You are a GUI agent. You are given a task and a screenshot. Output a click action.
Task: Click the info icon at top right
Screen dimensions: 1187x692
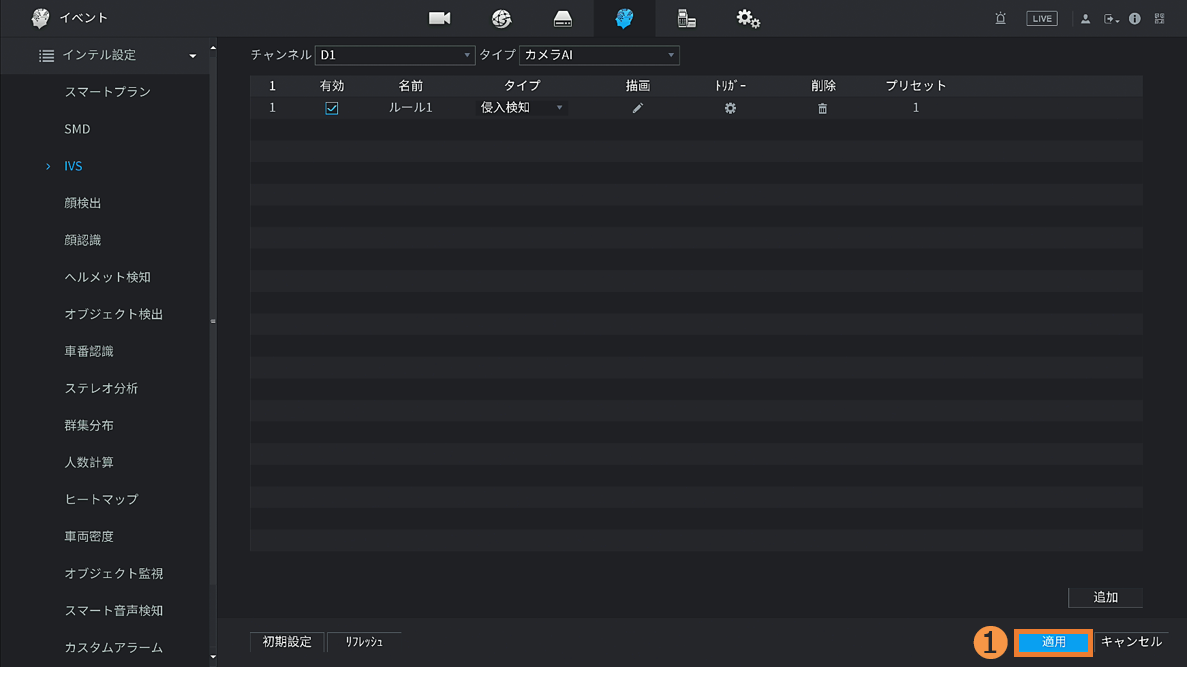click(x=1135, y=18)
